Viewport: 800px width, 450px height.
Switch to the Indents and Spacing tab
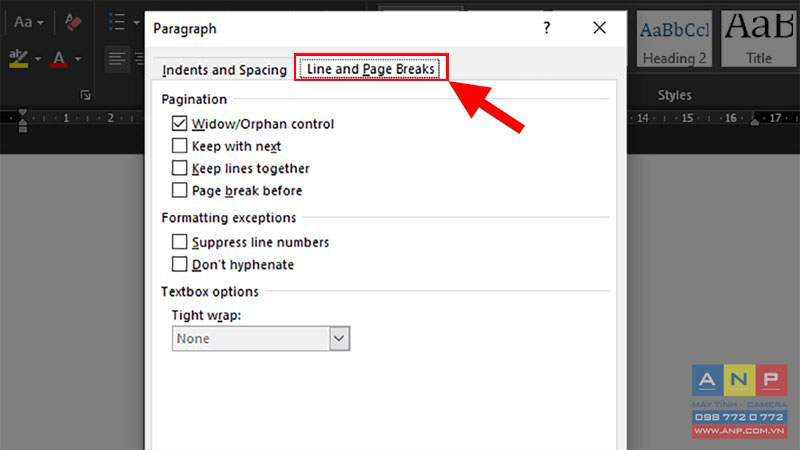[x=224, y=70]
